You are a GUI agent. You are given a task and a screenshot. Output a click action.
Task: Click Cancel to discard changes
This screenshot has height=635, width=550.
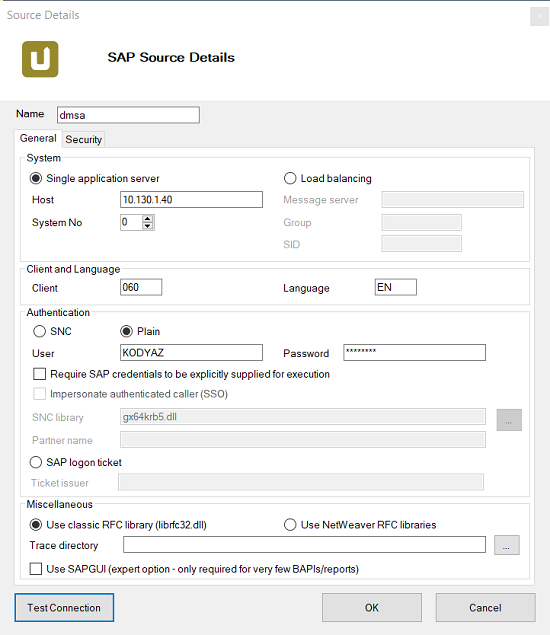tap(485, 607)
